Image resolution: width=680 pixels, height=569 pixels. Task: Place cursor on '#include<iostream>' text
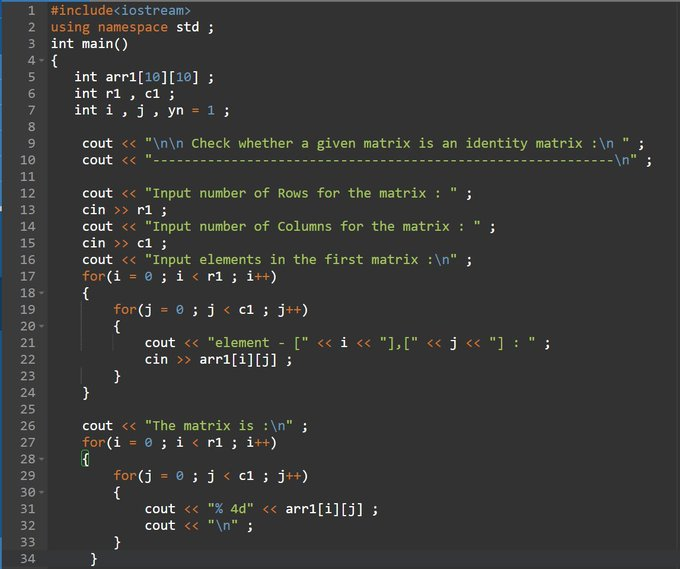click(x=121, y=10)
